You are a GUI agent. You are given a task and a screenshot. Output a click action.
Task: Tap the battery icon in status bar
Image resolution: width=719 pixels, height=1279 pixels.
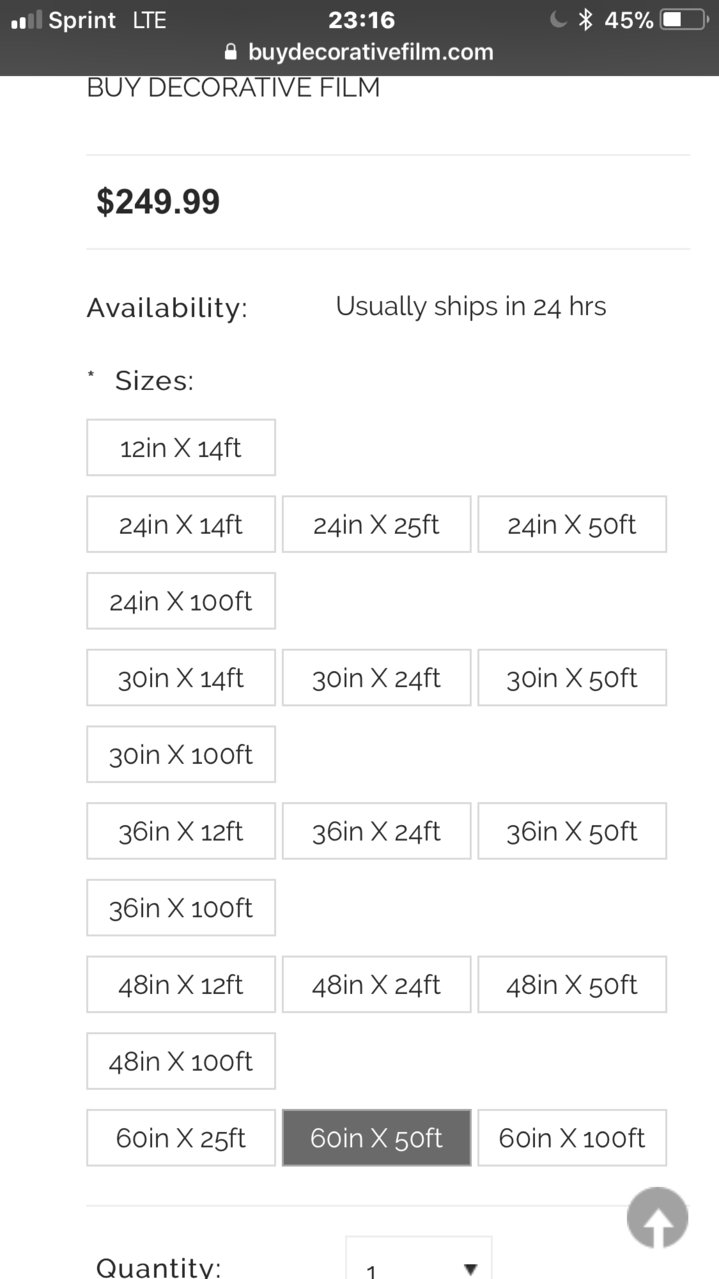[684, 20]
